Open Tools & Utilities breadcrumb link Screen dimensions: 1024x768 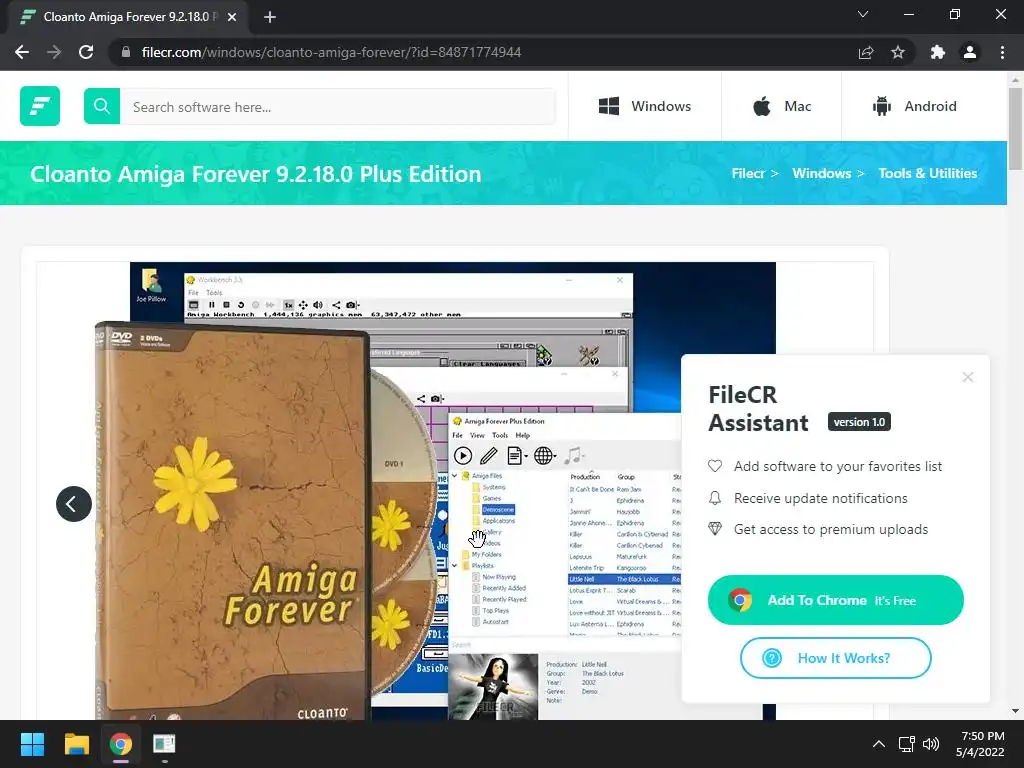(927, 173)
